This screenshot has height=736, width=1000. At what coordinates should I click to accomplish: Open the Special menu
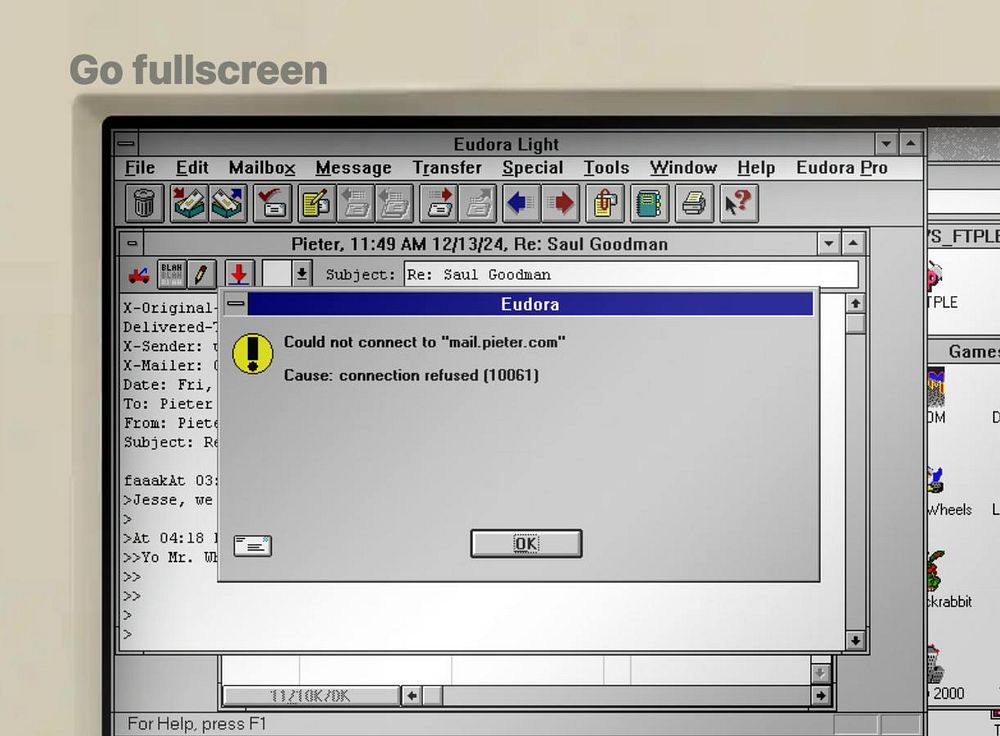tap(533, 168)
